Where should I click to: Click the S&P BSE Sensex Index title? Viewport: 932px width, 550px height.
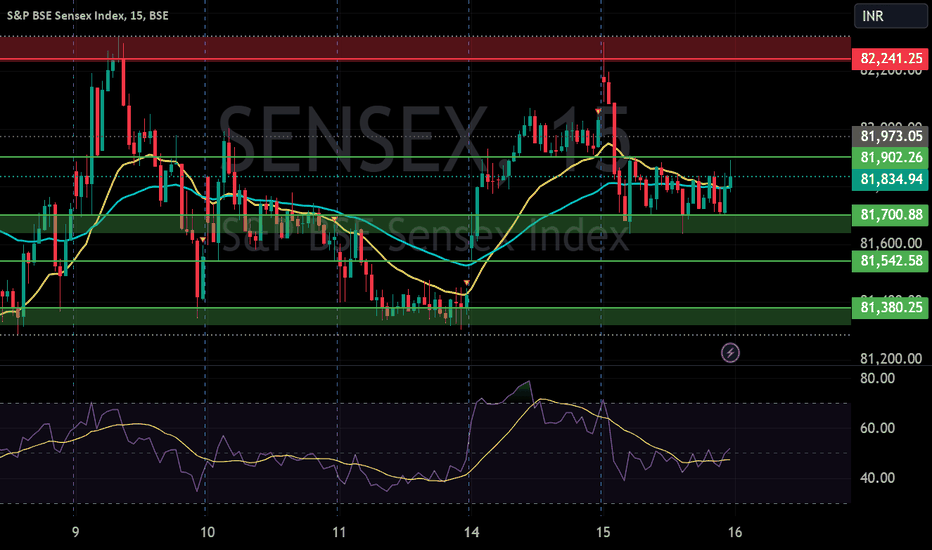[87, 15]
